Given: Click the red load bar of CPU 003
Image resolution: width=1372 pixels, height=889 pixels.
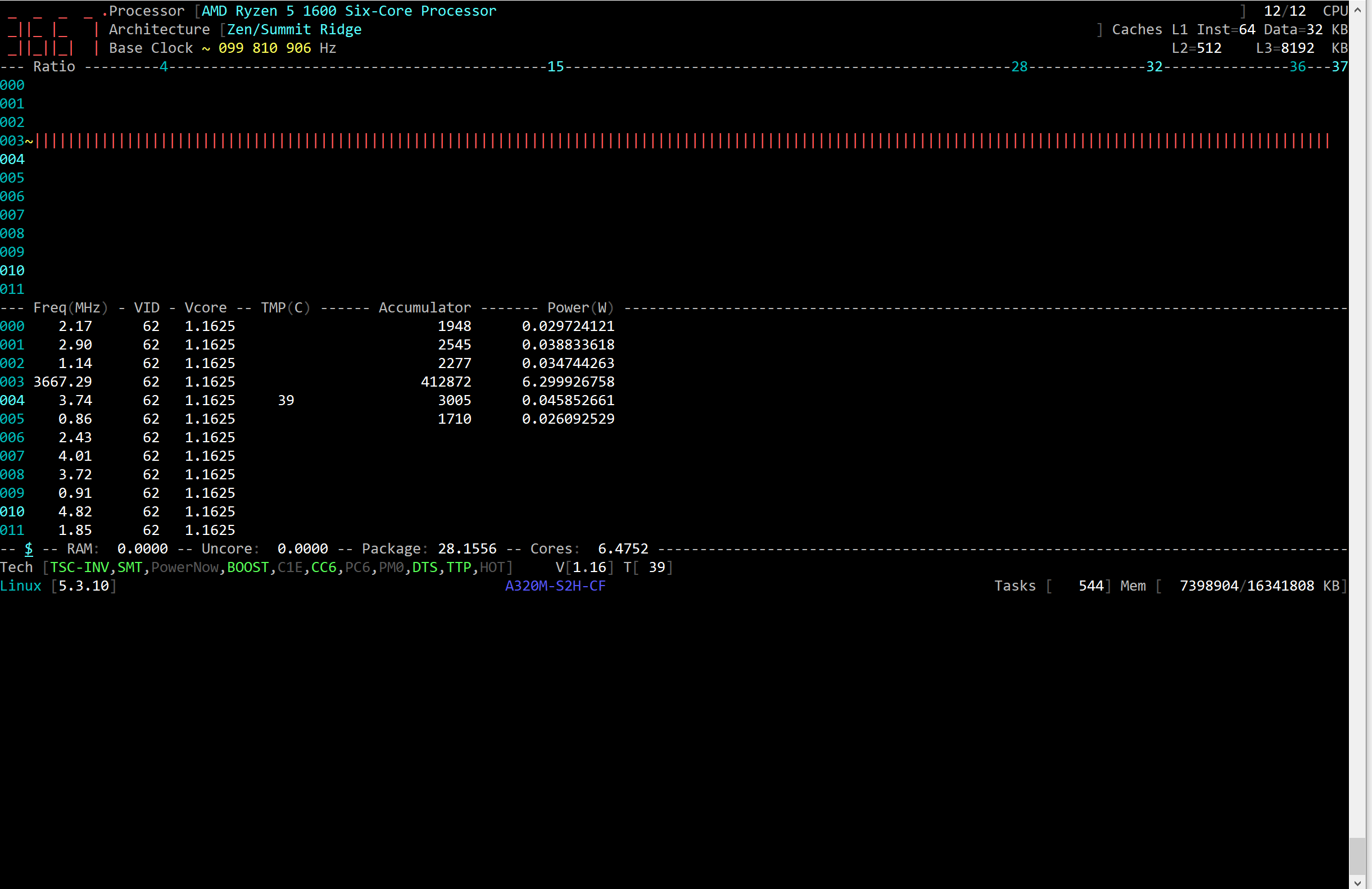Looking at the screenshot, I should click(682, 141).
